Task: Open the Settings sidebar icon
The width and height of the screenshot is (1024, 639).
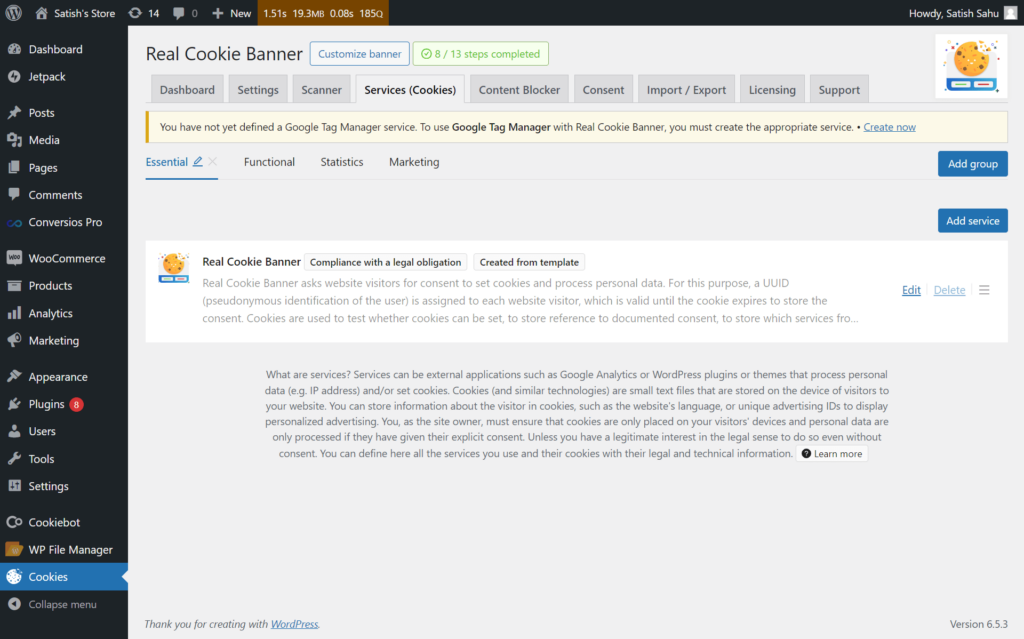Action: click(x=14, y=486)
